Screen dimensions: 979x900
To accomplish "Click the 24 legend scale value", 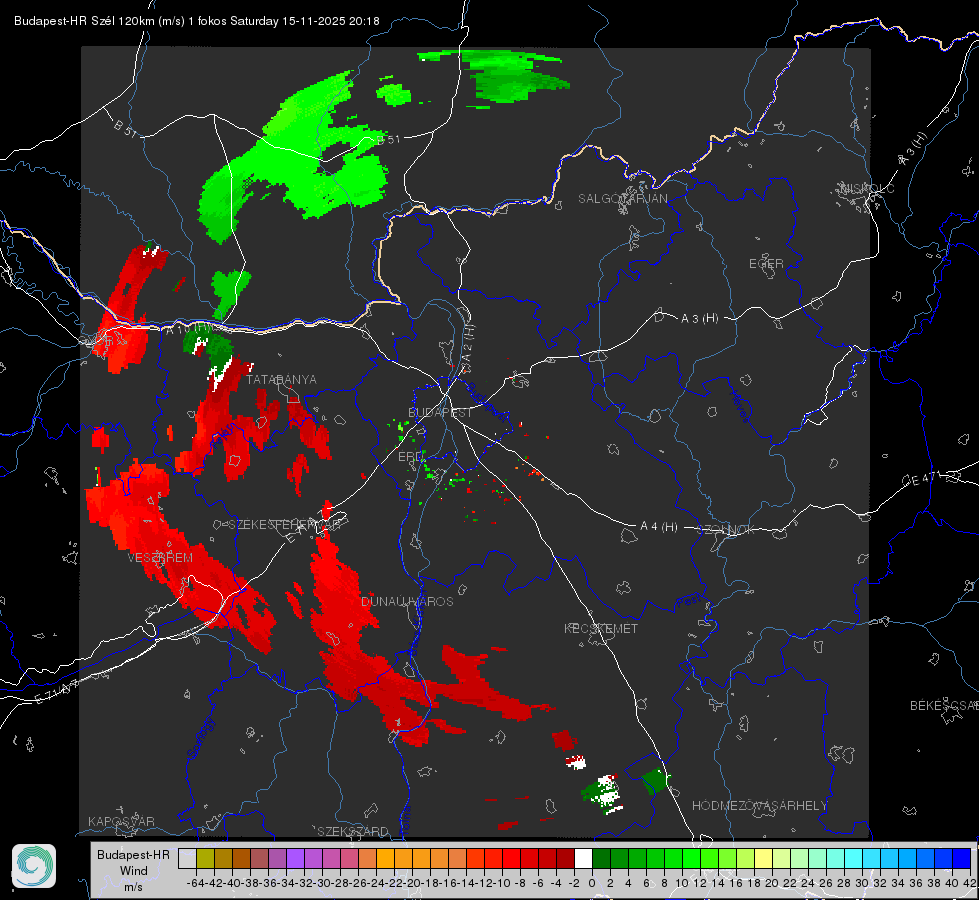I will (x=808, y=883).
